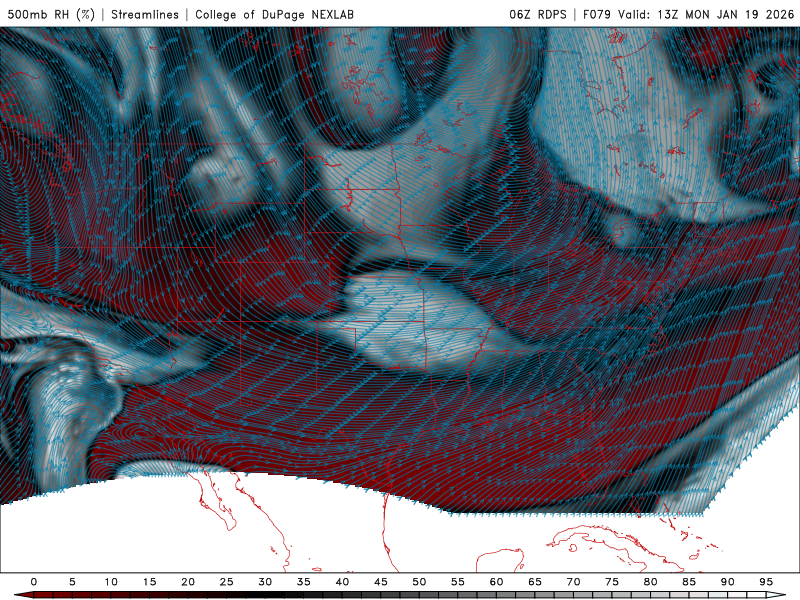The height and width of the screenshot is (600, 800).
Task: Click the colorbar label '85'
Action: [x=689, y=582]
